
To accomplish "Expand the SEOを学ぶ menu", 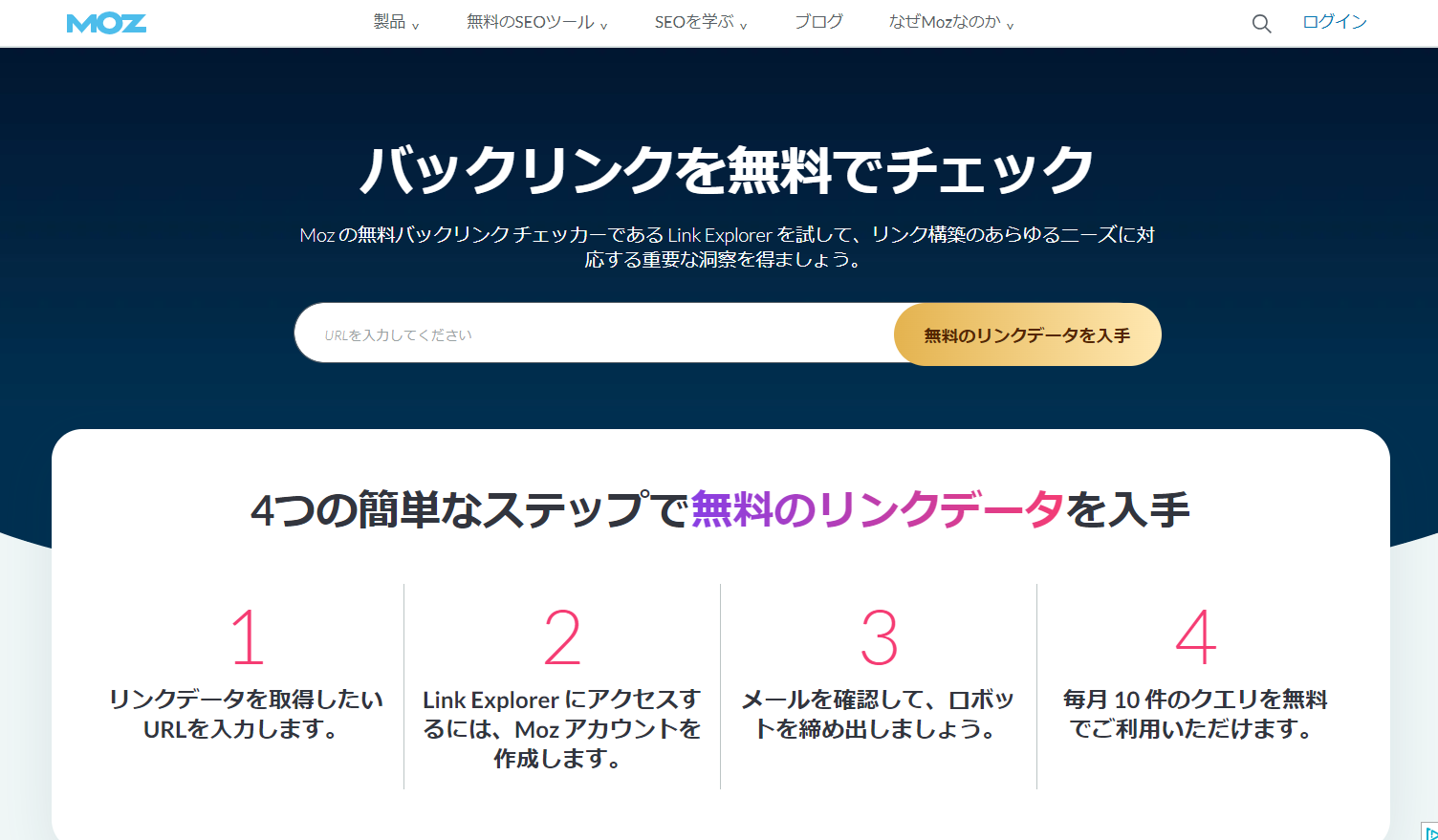I will [700, 22].
